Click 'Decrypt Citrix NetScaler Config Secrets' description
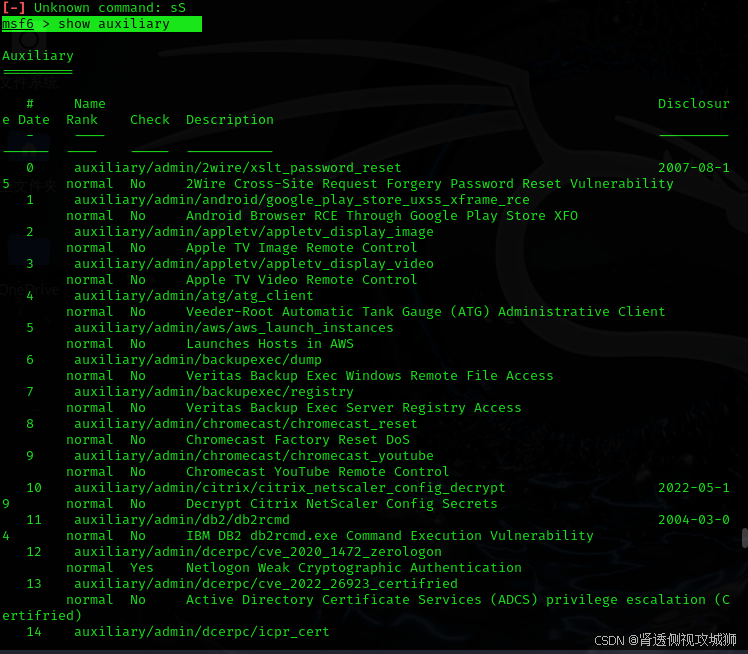Screen dimensions: 748x654 tap(342, 504)
